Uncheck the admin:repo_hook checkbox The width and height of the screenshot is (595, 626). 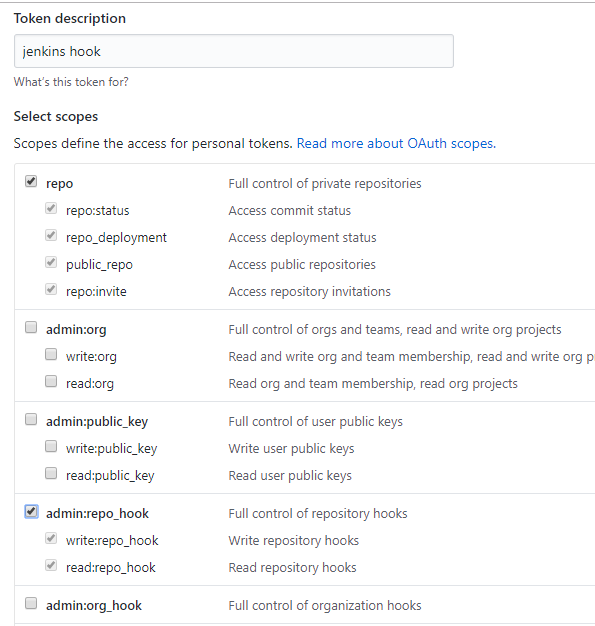31,511
